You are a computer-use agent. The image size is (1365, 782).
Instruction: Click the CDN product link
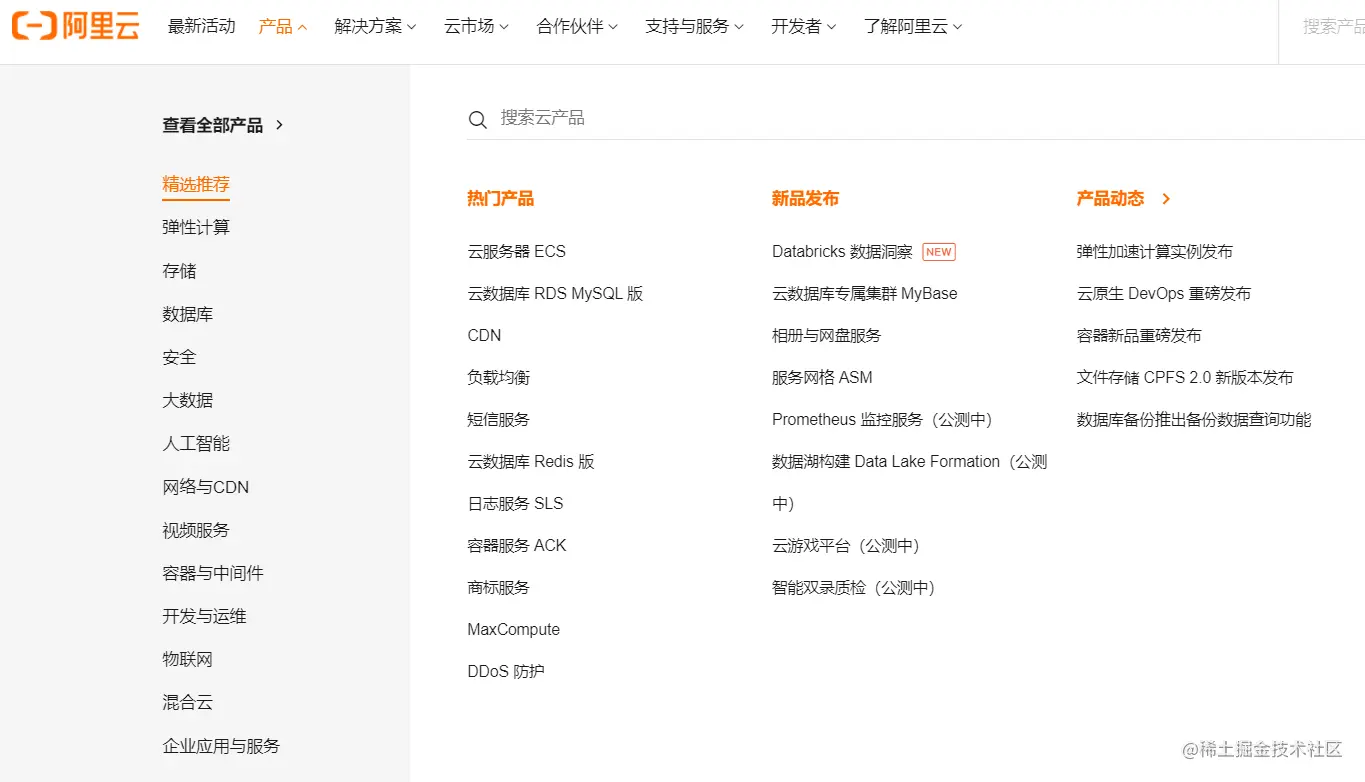coord(484,336)
